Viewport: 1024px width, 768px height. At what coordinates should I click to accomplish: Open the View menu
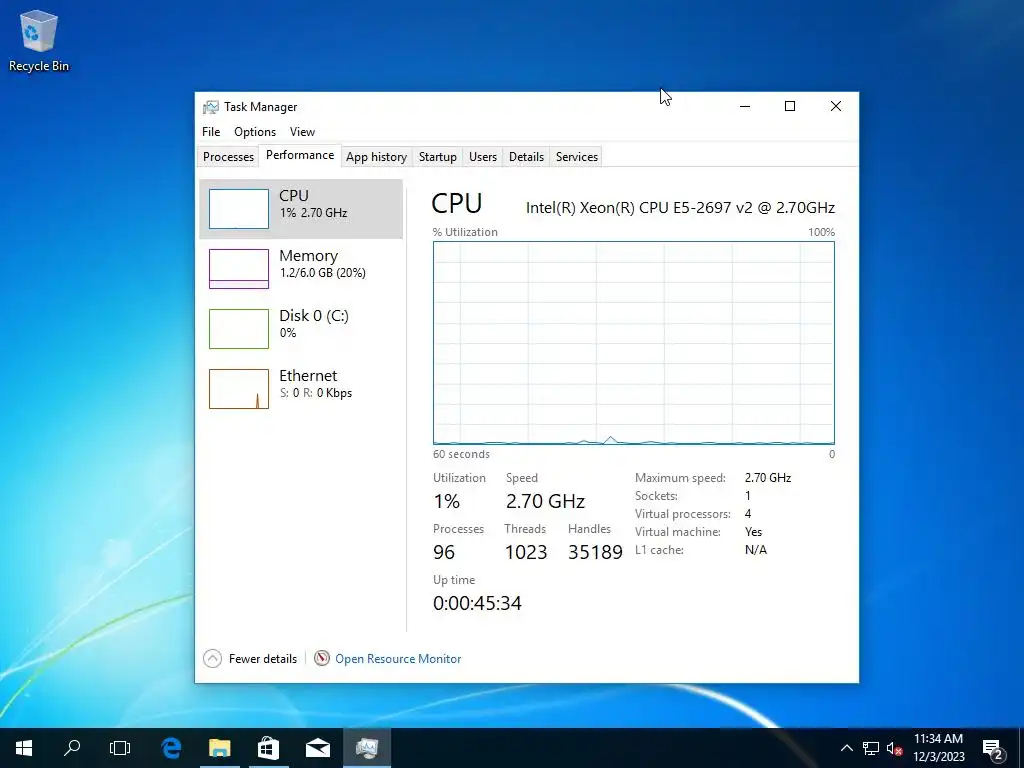click(x=302, y=132)
